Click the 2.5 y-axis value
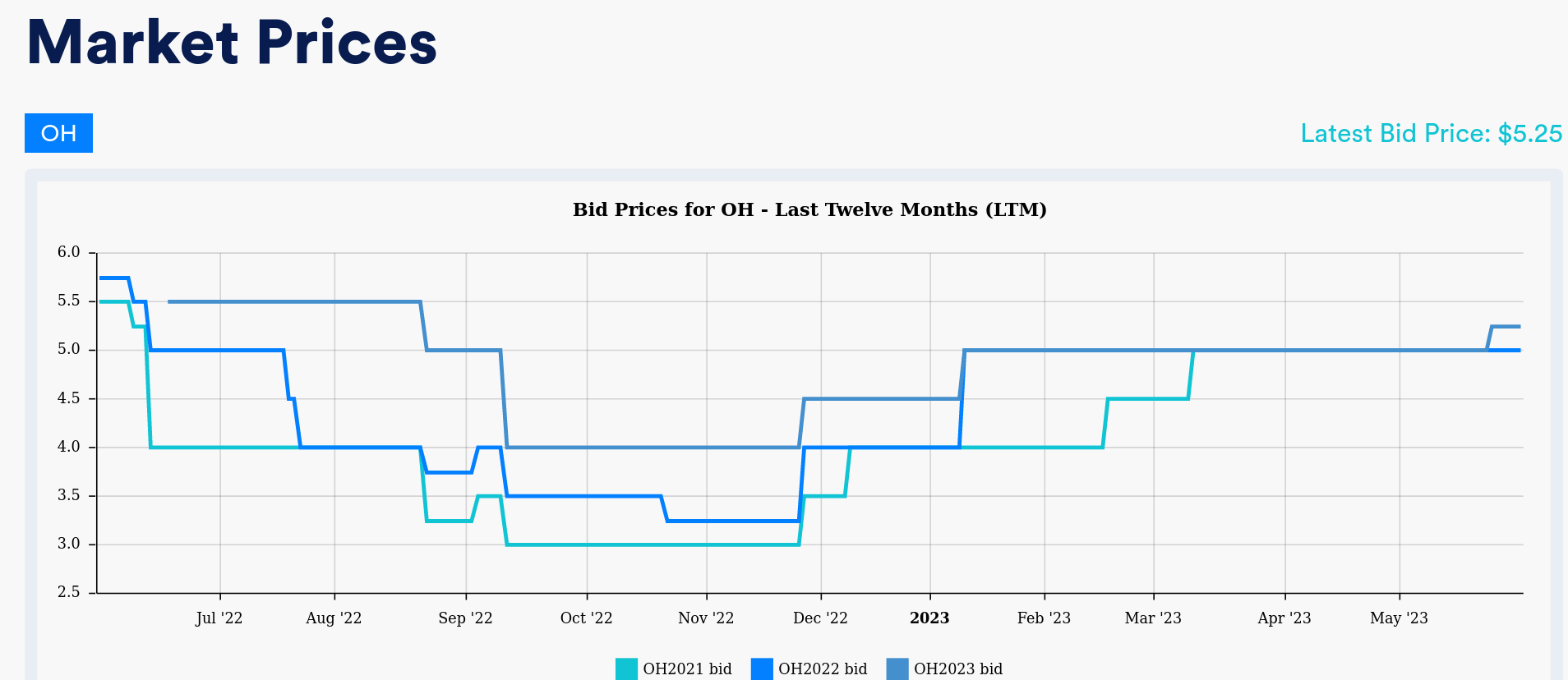1568x680 pixels. pyautogui.click(x=69, y=592)
